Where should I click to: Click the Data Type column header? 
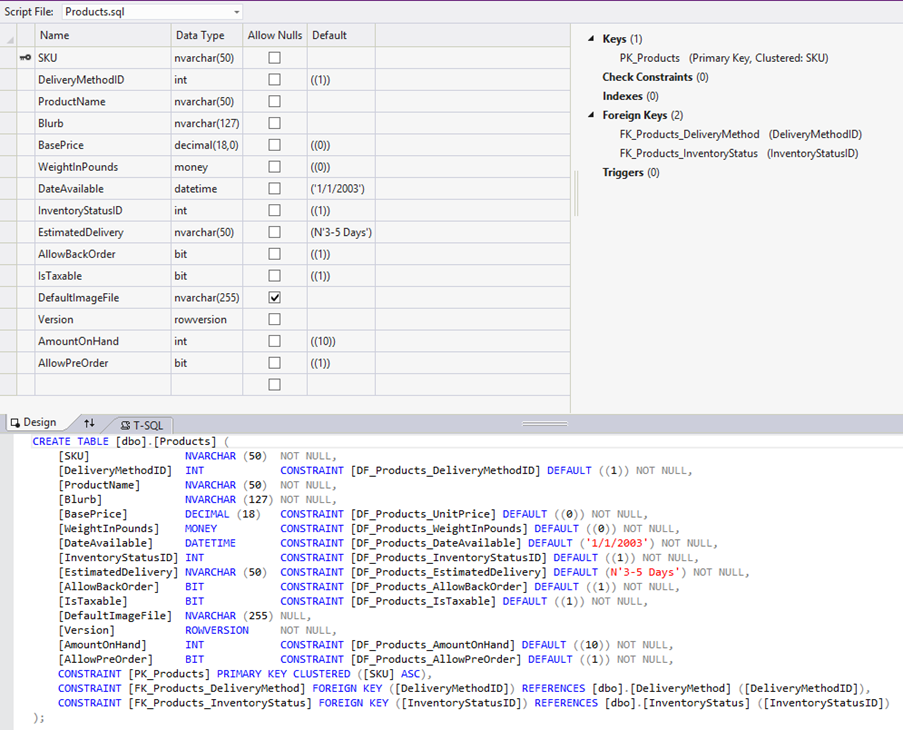pos(207,35)
